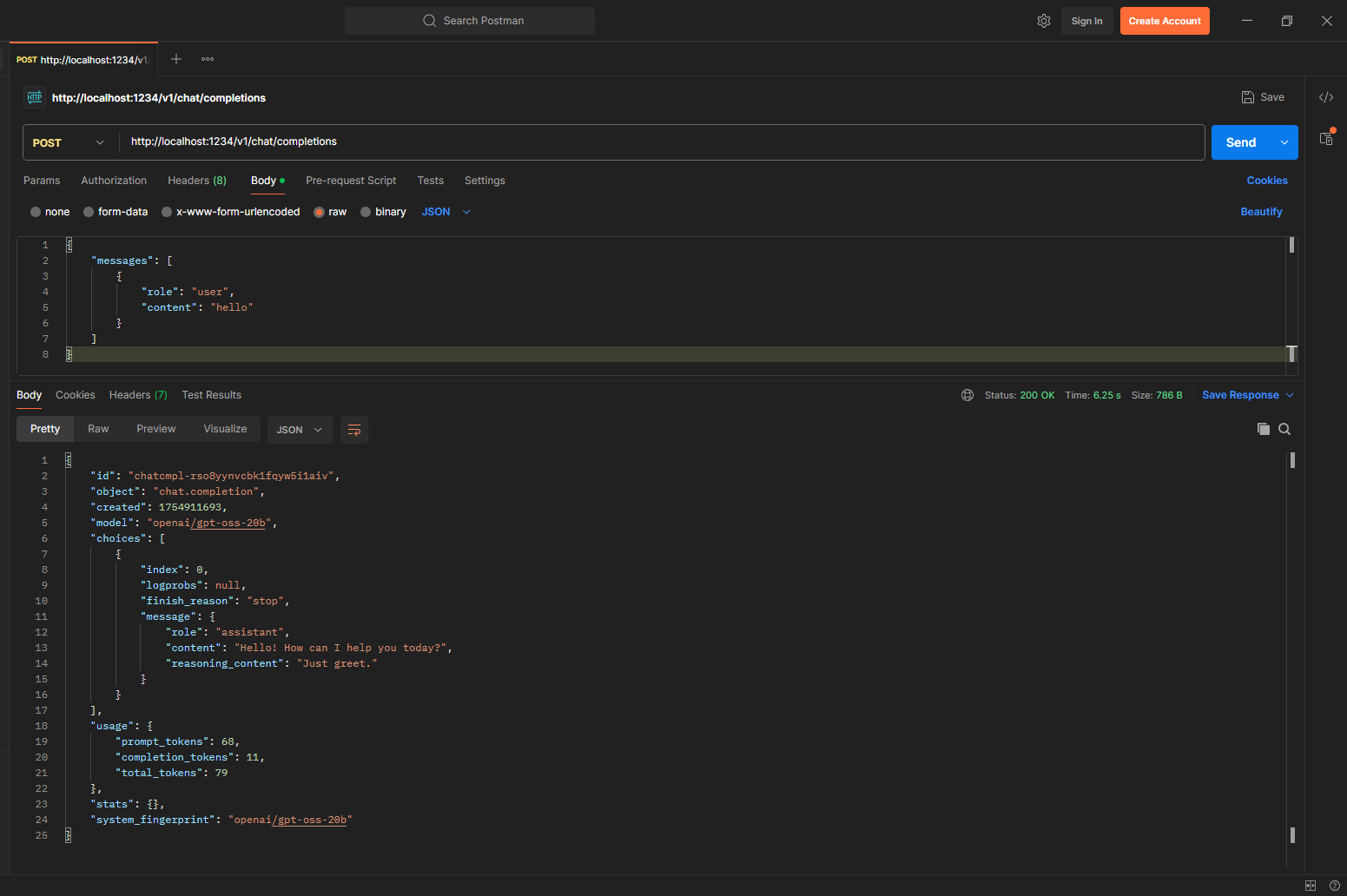Open the JSON body language dropdown

click(445, 211)
